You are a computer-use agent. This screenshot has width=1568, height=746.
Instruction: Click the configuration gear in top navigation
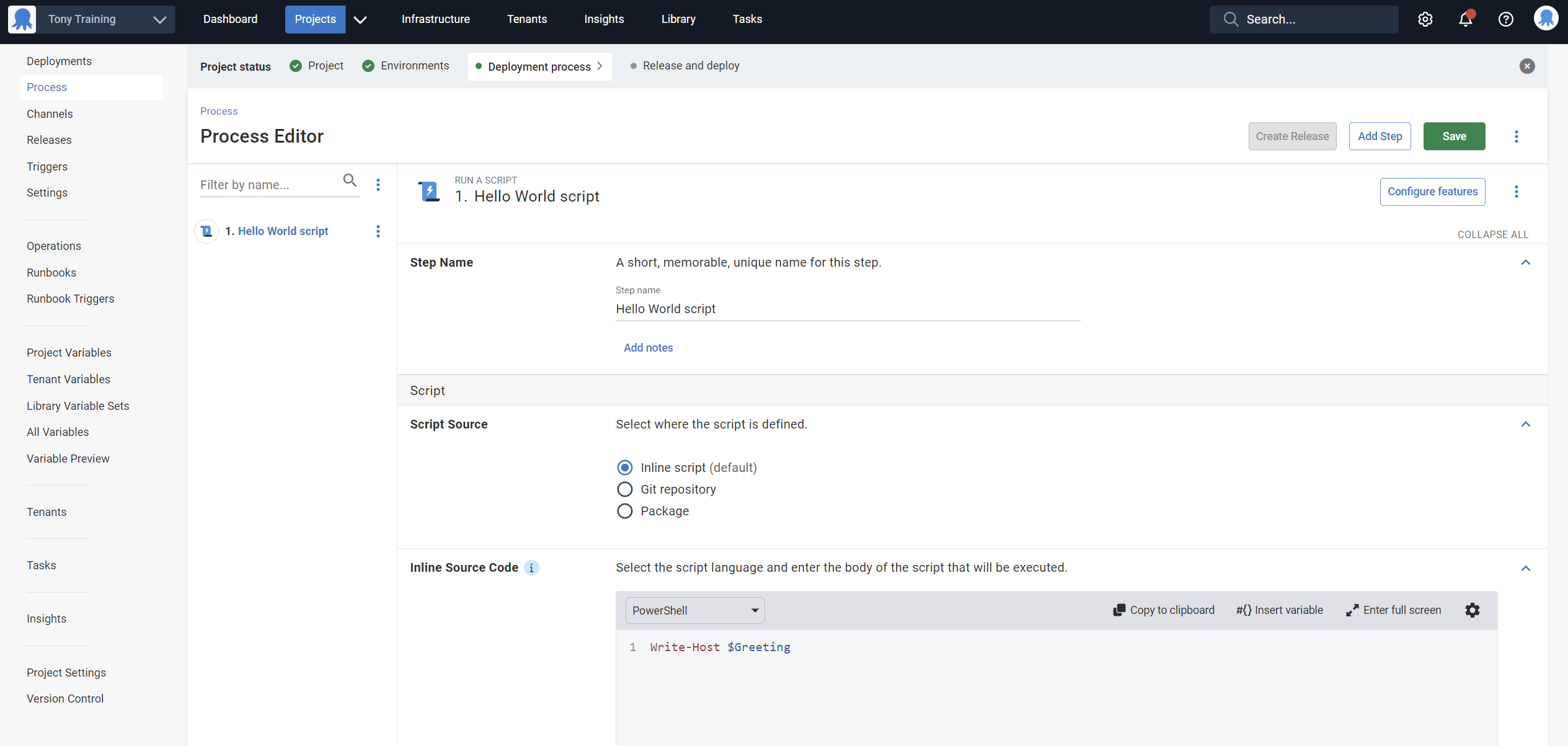(1425, 19)
